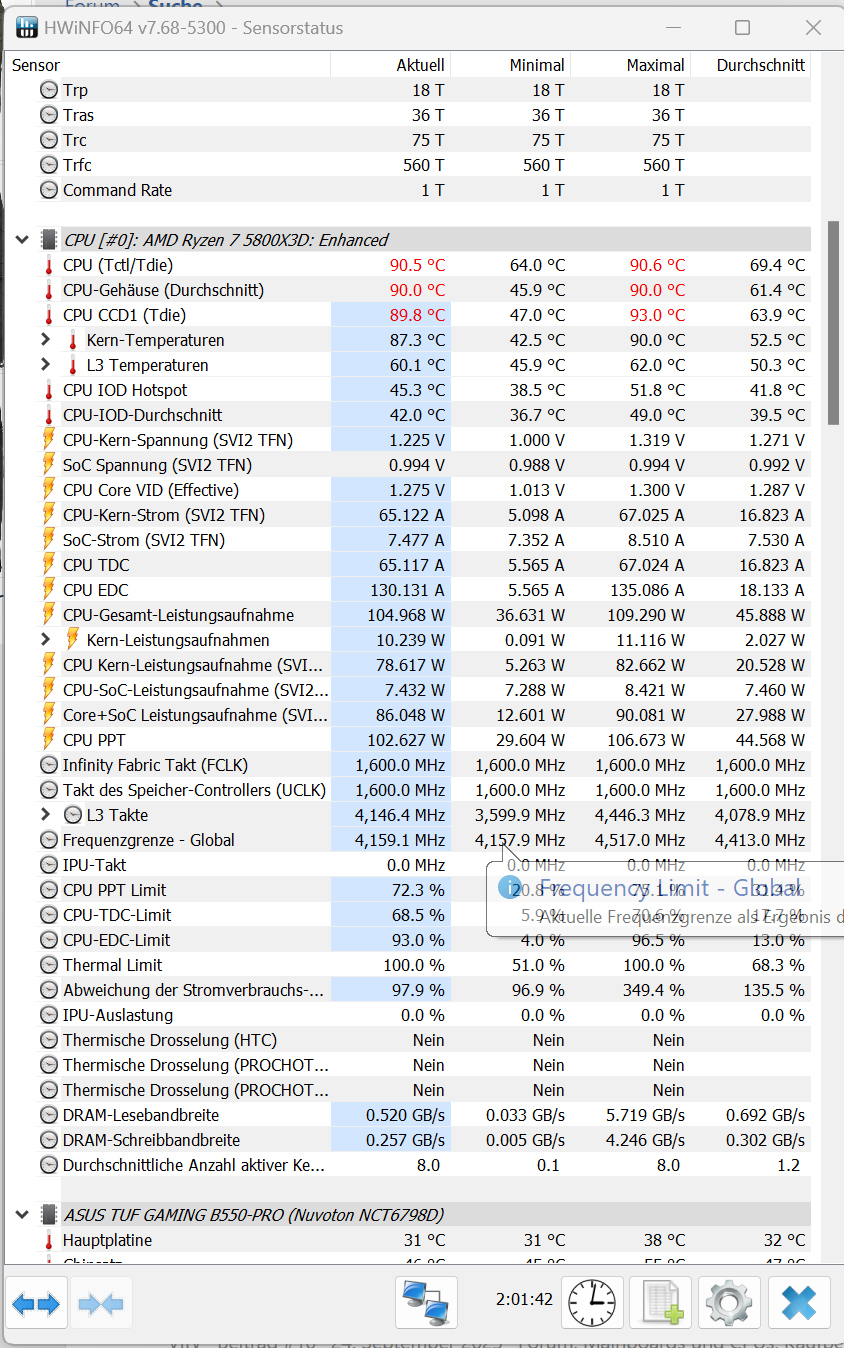Screen dimensions: 844x1348
Task: Click the Maximal column header
Action: click(x=660, y=65)
